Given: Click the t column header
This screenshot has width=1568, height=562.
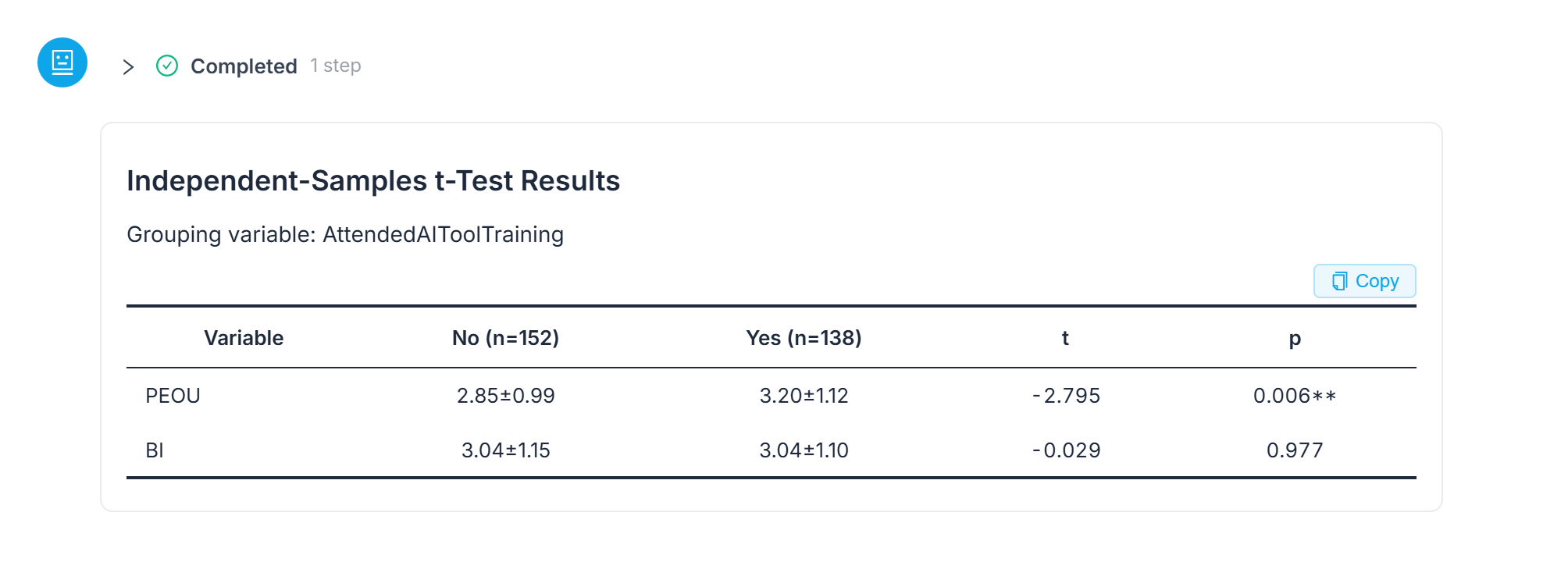Looking at the screenshot, I should click(1065, 338).
